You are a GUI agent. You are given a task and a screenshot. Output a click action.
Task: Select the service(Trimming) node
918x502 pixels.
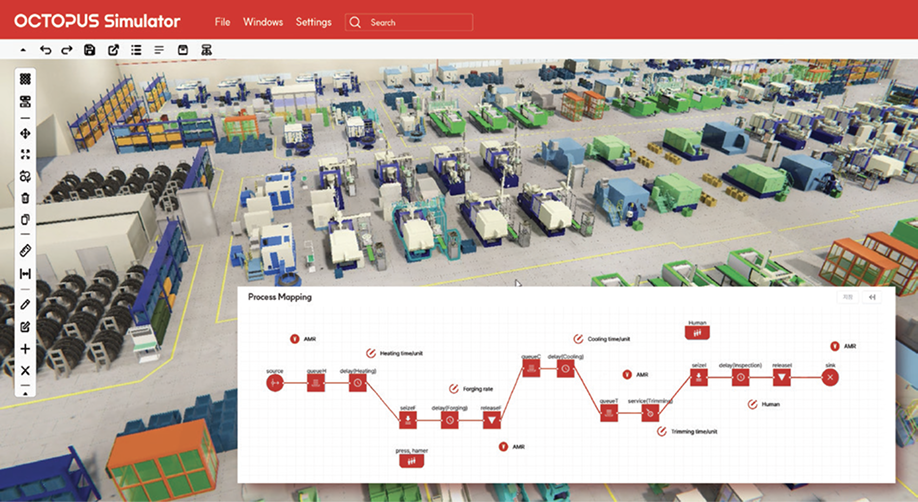[x=650, y=413]
